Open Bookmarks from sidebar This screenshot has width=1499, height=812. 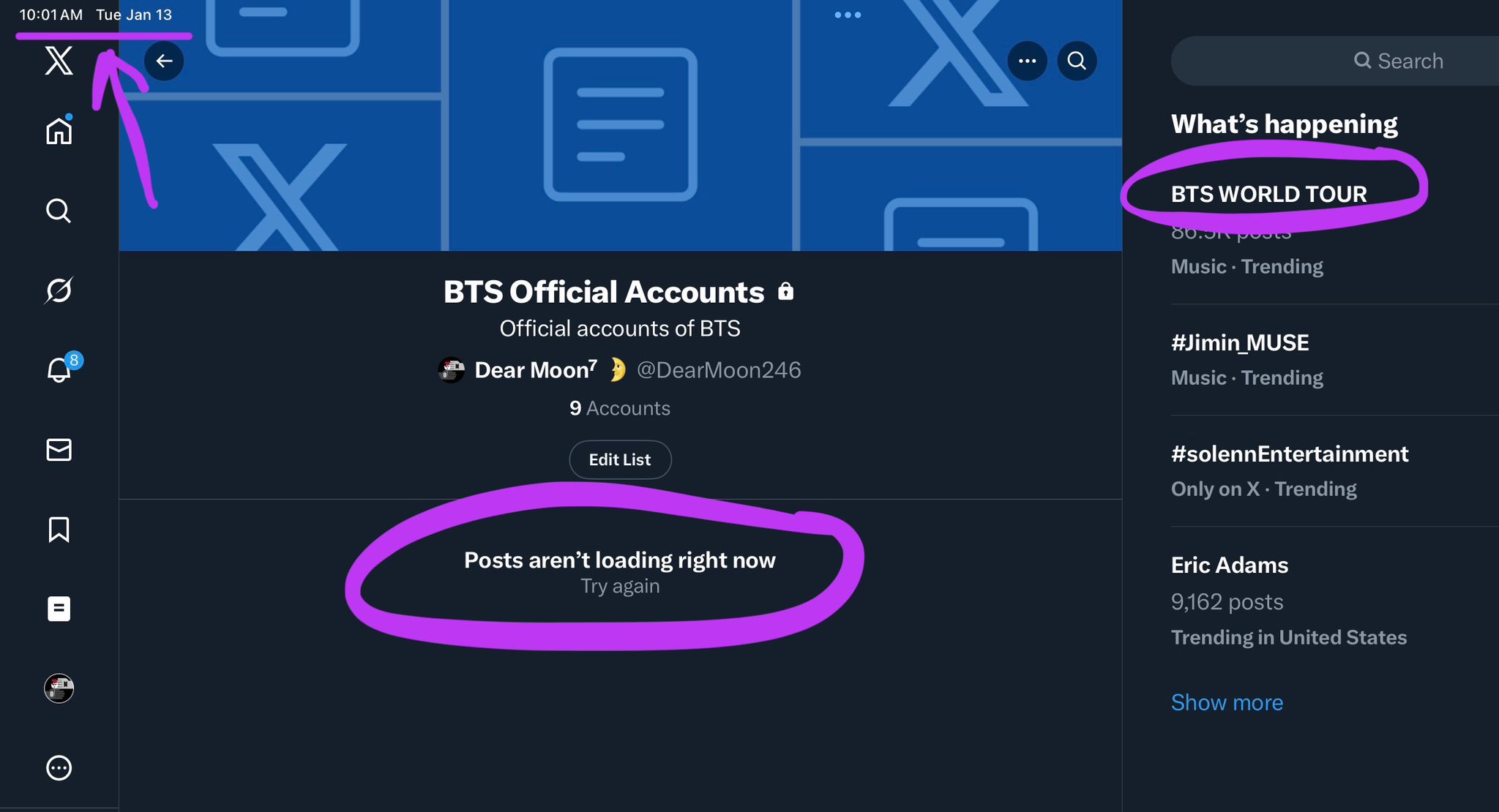[x=59, y=529]
